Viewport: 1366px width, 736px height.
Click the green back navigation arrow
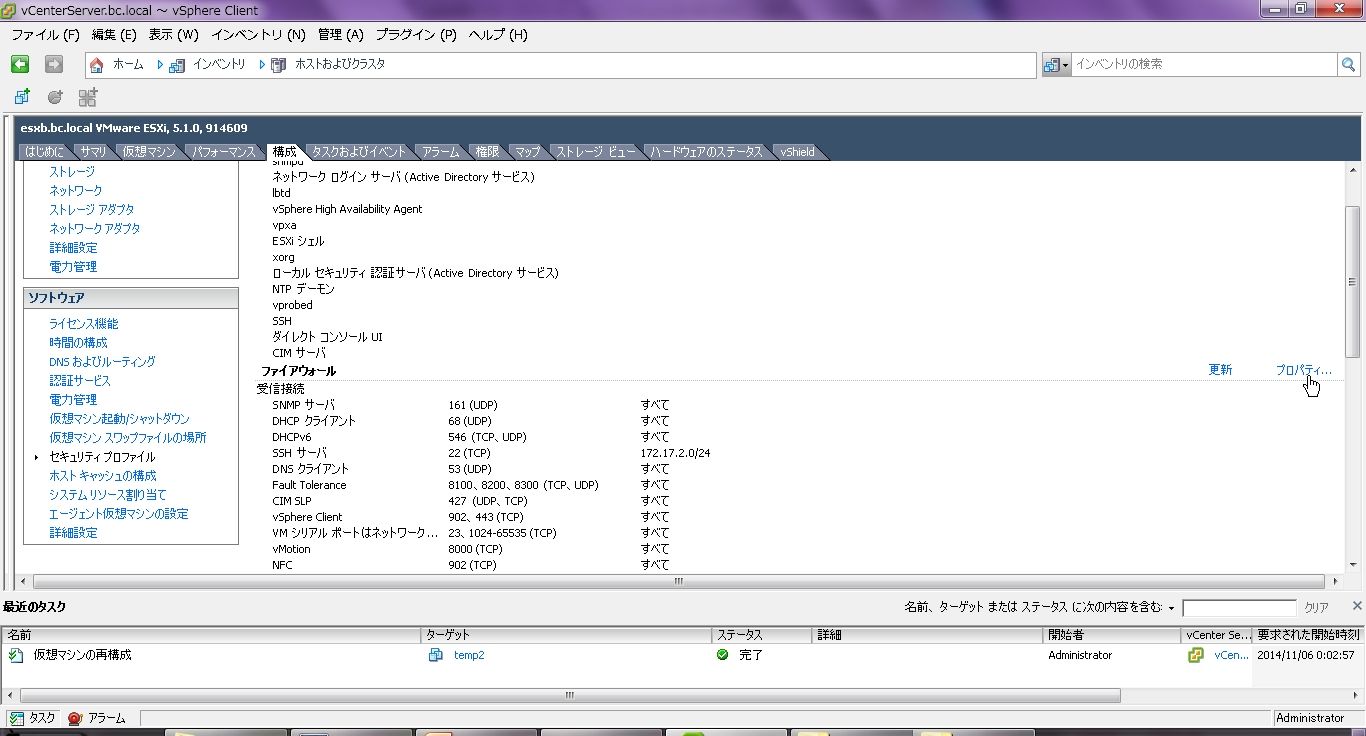tap(20, 64)
